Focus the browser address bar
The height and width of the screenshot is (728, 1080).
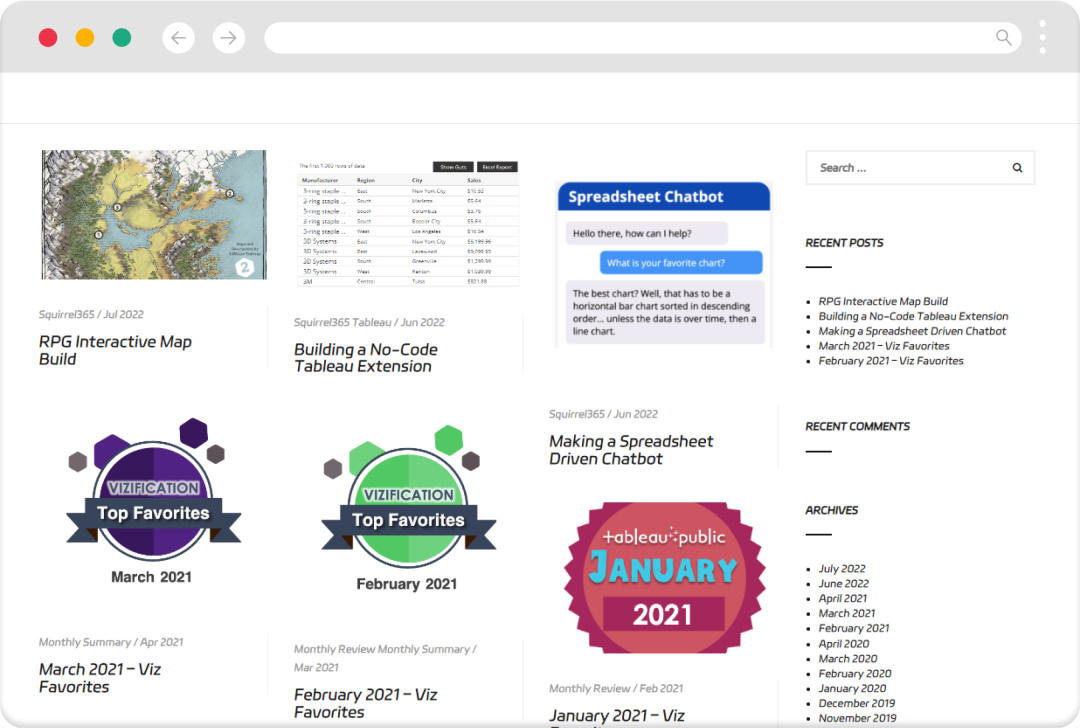642,38
